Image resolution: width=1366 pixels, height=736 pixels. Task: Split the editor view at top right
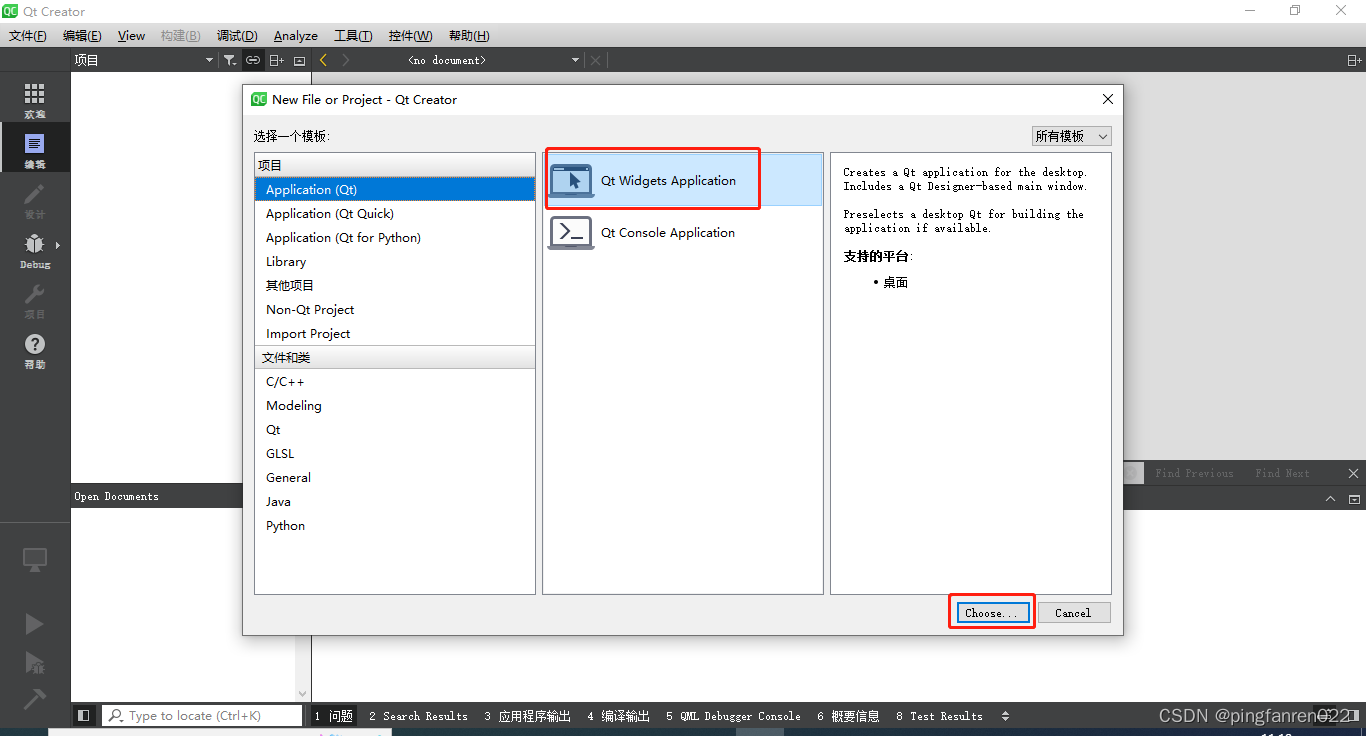click(1354, 60)
